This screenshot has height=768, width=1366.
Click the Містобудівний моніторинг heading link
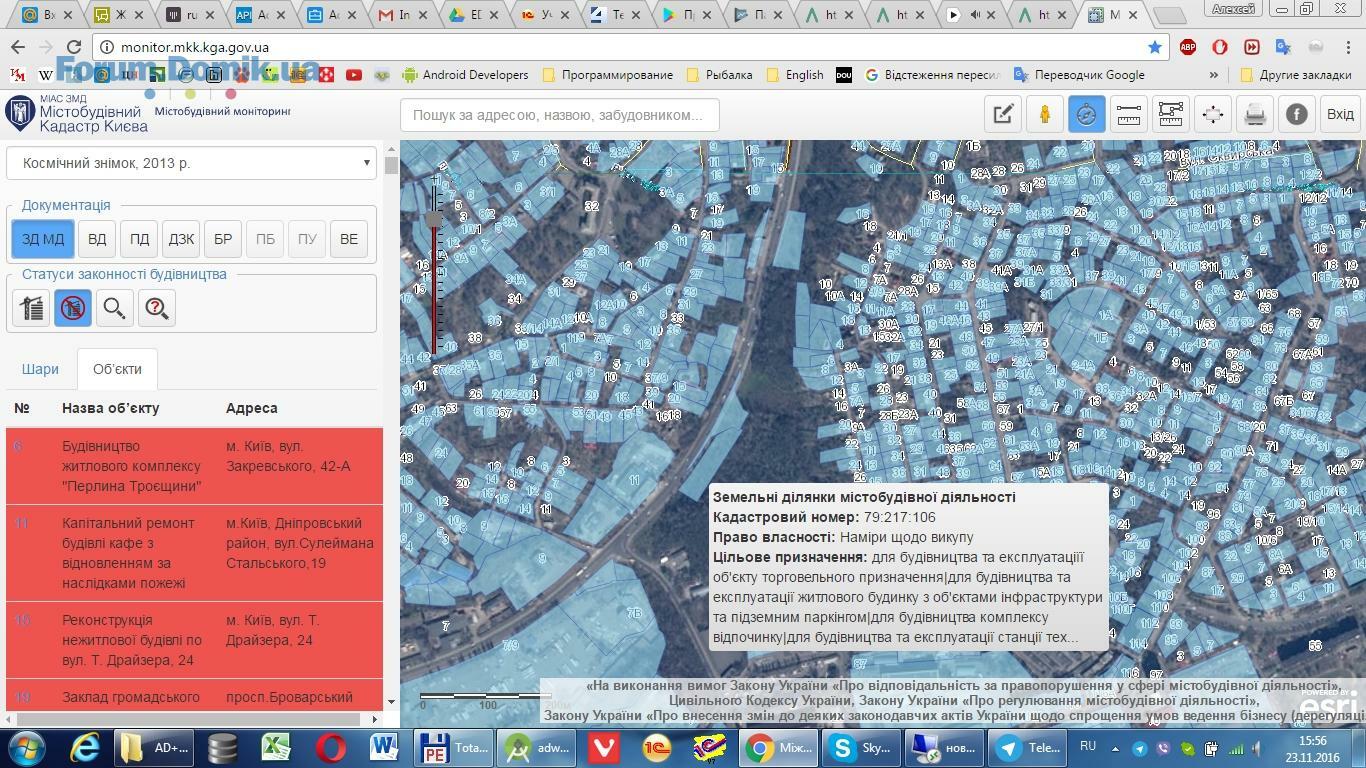point(222,111)
